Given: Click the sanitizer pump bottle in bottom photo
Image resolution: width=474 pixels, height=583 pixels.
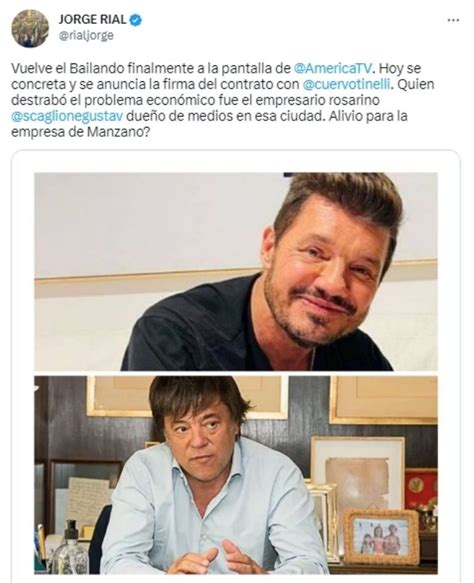Looking at the screenshot, I should pyautogui.click(x=71, y=547).
